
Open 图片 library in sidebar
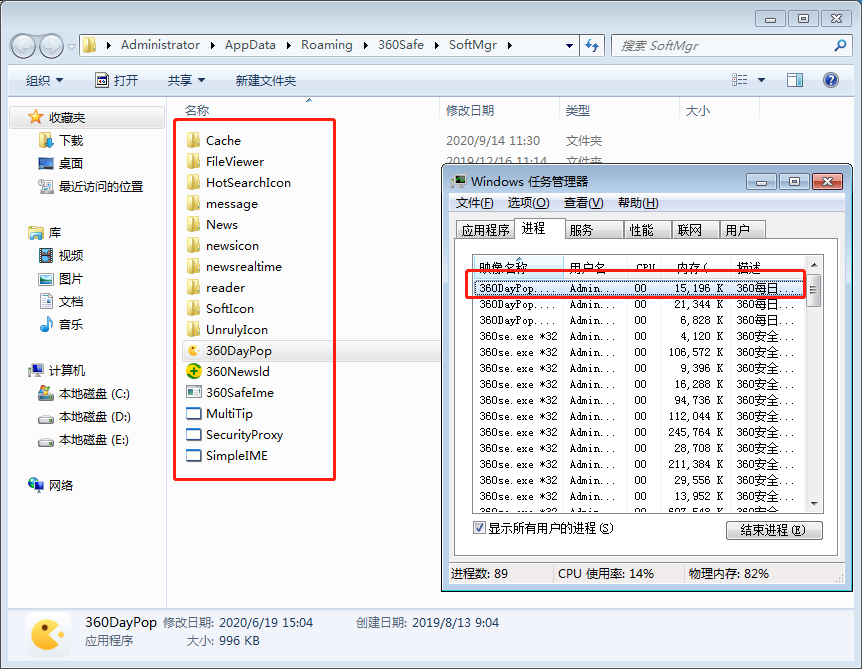point(71,279)
